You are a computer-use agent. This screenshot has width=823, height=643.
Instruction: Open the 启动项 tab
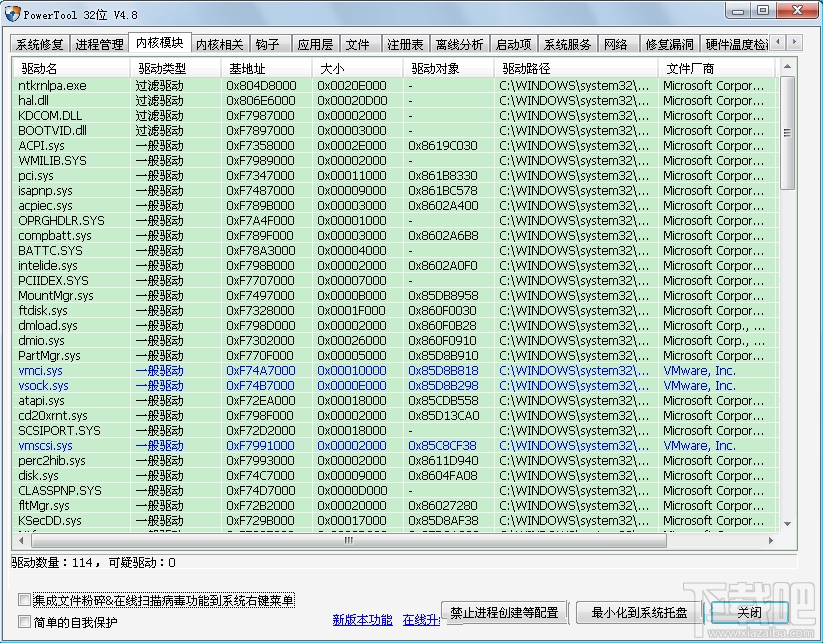(513, 43)
